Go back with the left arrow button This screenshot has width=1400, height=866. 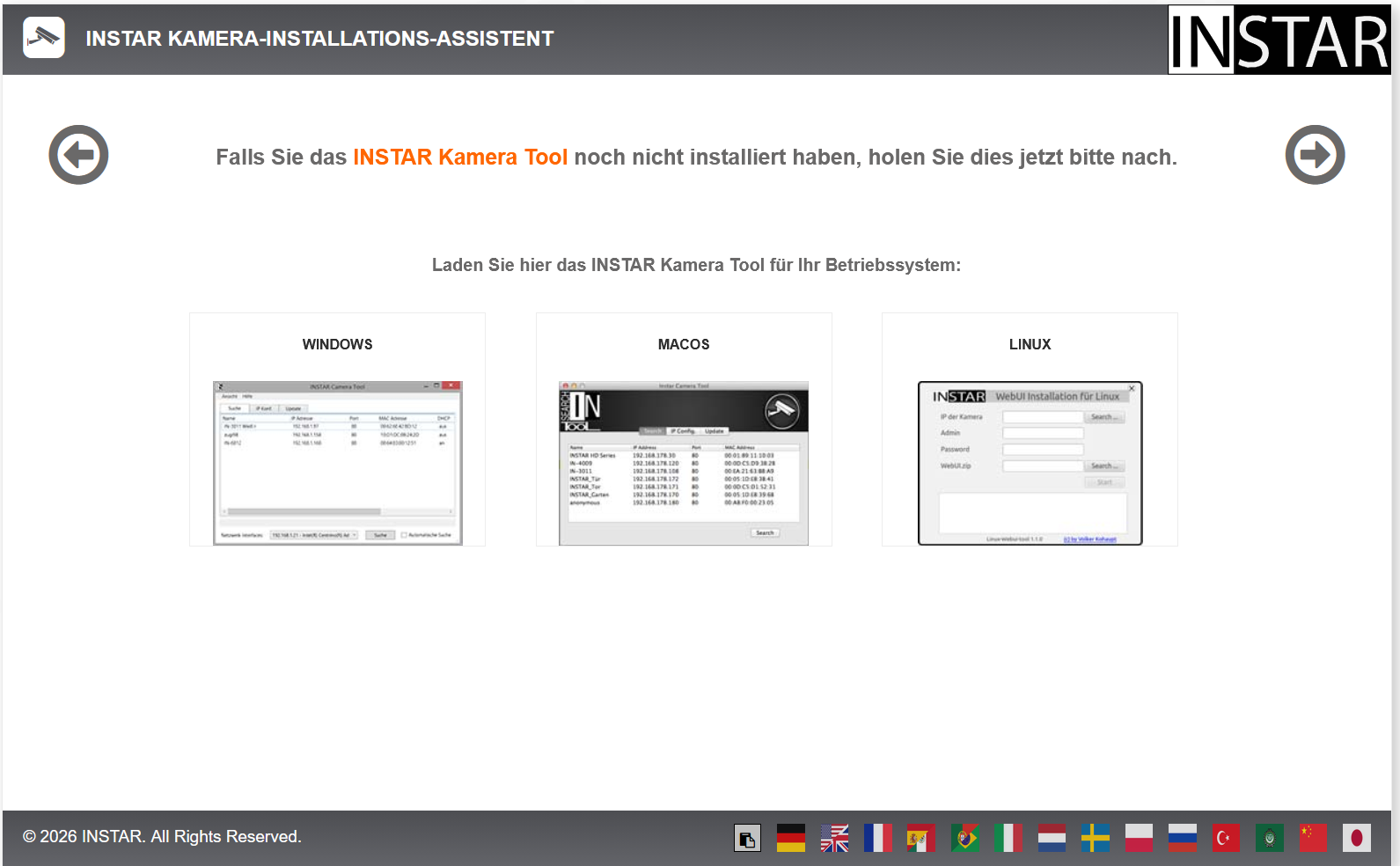pos(78,155)
